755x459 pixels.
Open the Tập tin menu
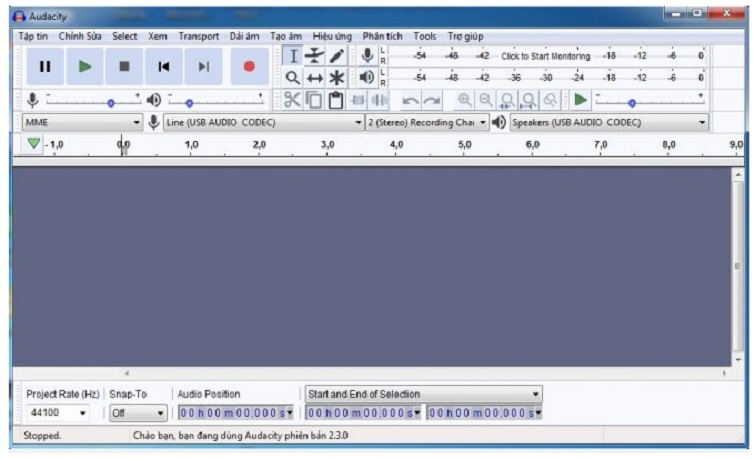point(34,36)
